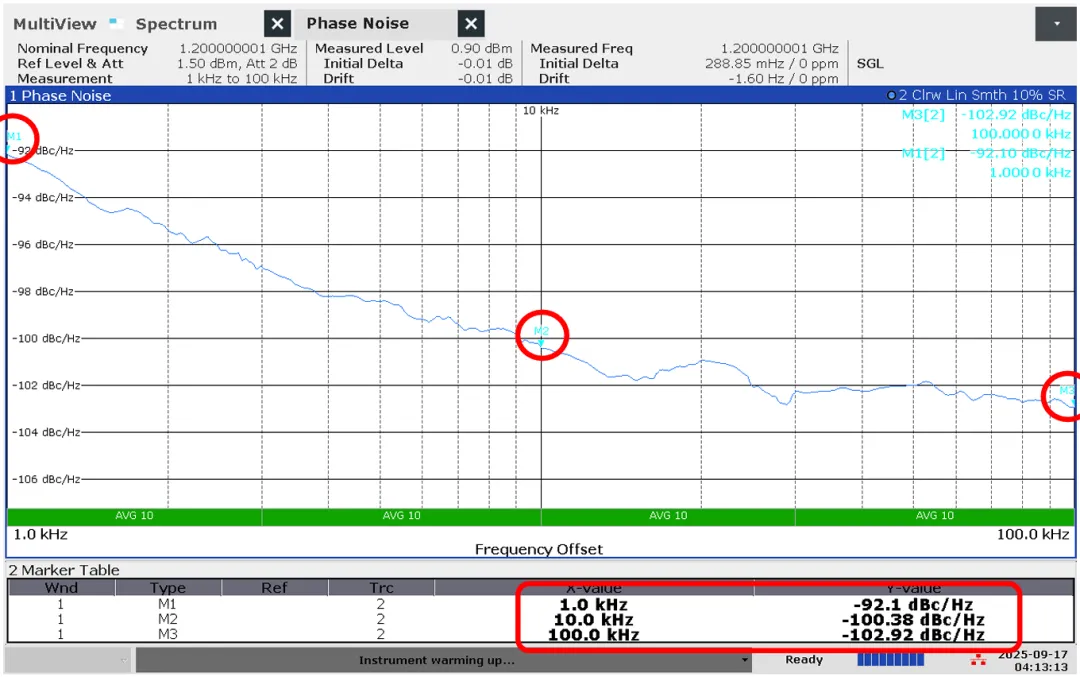Switch to the MultiView tab
The height and width of the screenshot is (677, 1080).
click(x=55, y=24)
